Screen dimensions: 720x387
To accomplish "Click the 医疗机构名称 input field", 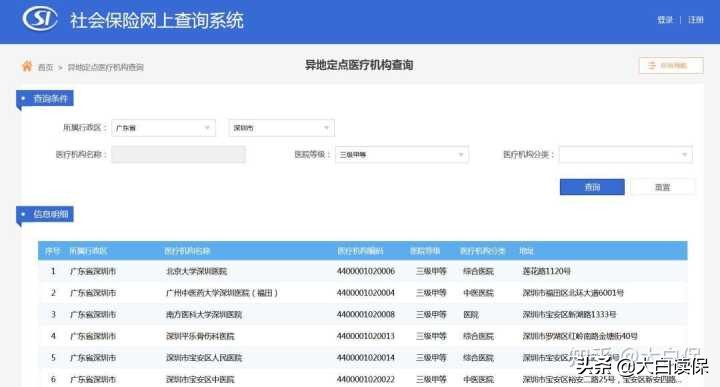I will click(179, 154).
